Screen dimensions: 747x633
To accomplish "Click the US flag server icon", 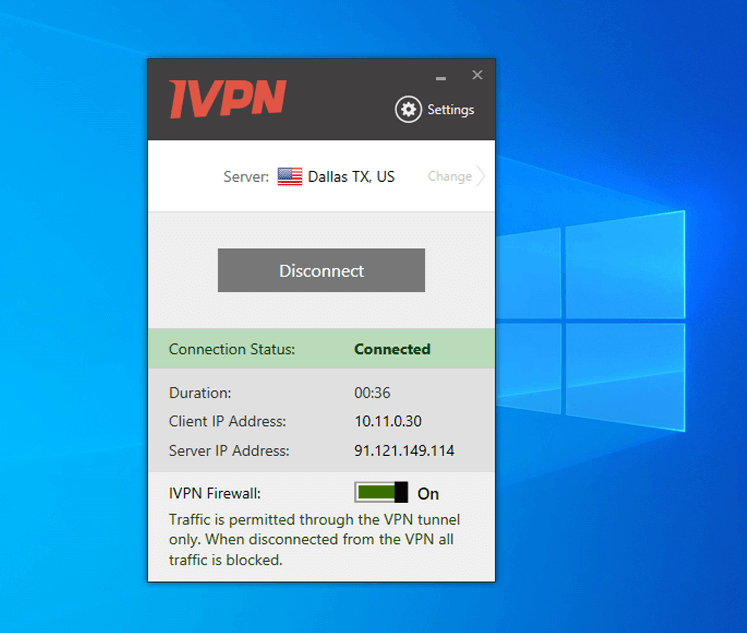I will tap(290, 177).
